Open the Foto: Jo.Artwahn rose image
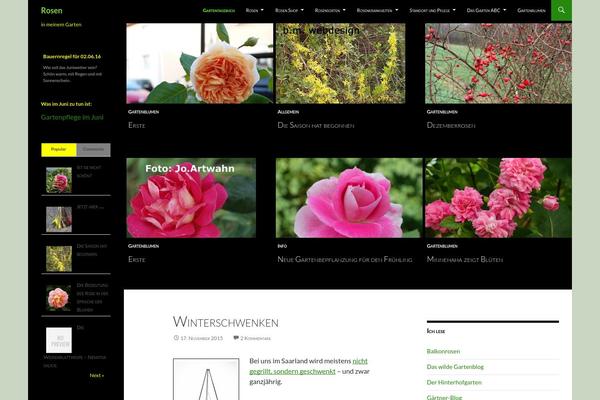 191,198
